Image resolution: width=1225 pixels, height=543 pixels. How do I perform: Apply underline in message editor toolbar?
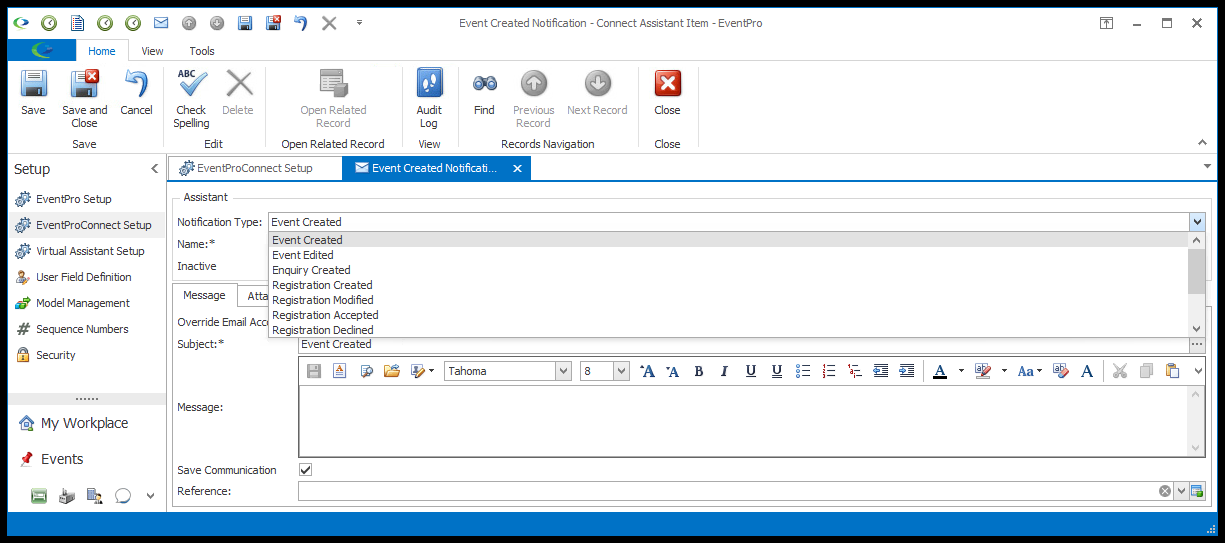pyautogui.click(x=750, y=371)
